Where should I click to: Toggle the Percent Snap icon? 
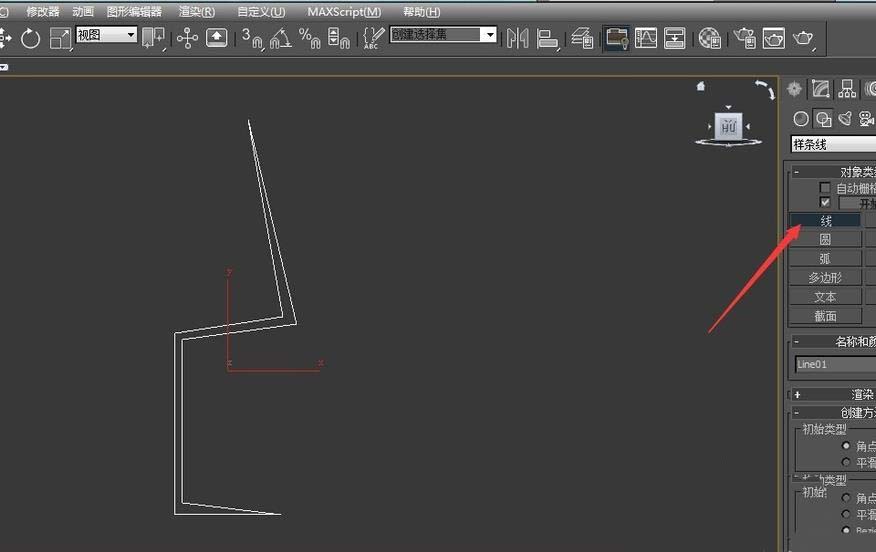pyautogui.click(x=310, y=39)
